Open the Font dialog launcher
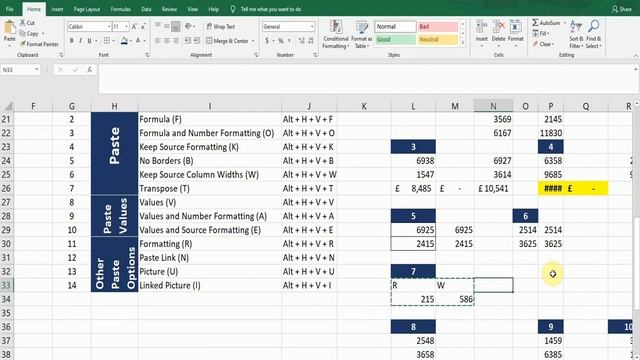Viewport: 640px width, 360px height. click(147, 55)
